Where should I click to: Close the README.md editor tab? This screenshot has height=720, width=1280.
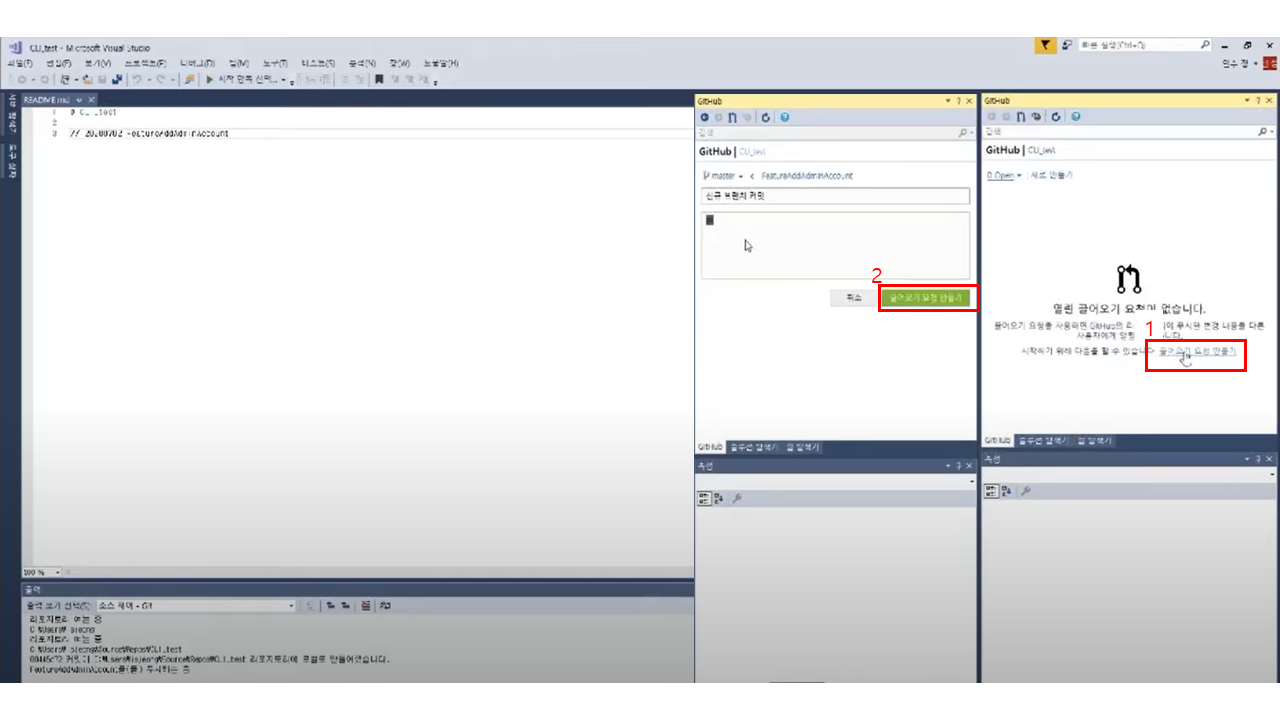tap(91, 101)
